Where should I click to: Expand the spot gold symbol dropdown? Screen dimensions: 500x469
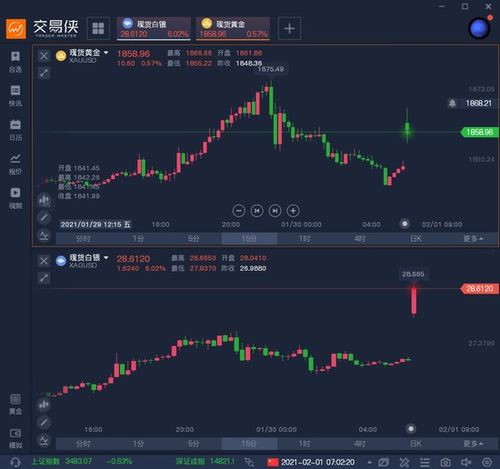(106, 53)
